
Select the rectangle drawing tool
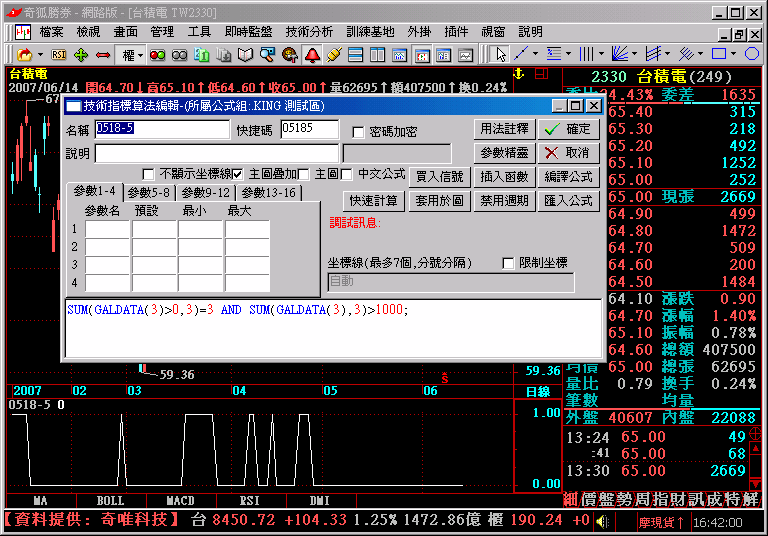pos(719,54)
